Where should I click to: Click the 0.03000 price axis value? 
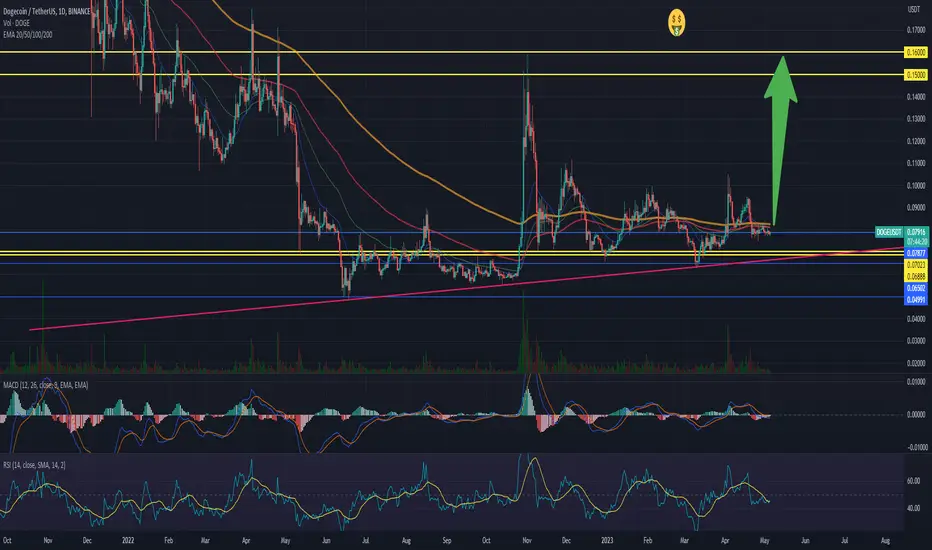pos(916,341)
